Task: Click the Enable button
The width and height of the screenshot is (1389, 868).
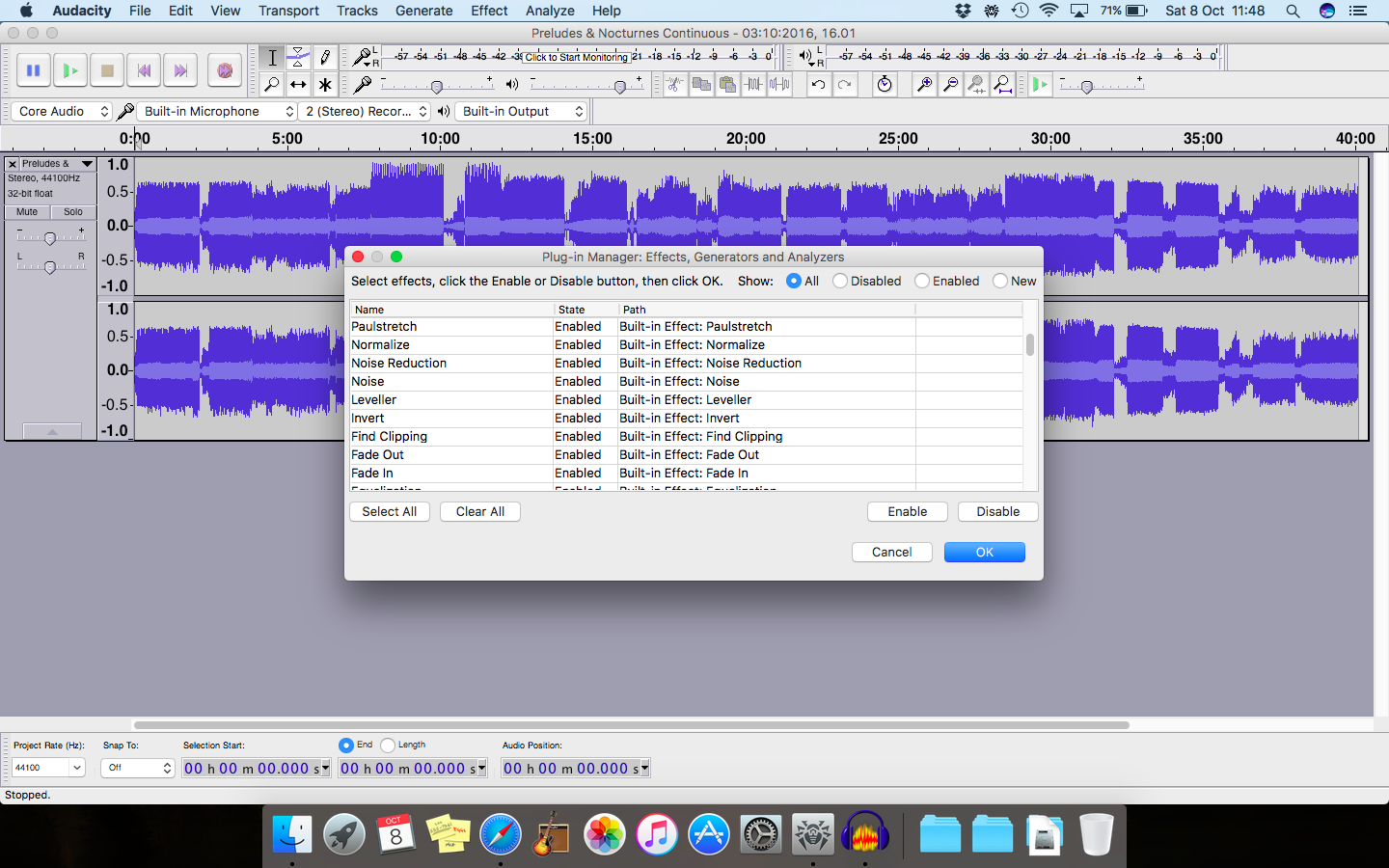Action: click(908, 512)
